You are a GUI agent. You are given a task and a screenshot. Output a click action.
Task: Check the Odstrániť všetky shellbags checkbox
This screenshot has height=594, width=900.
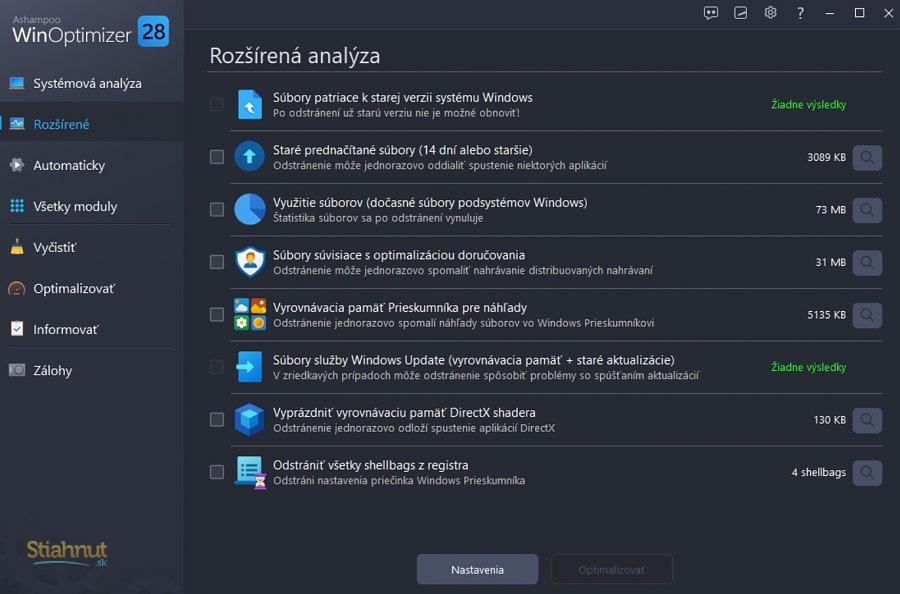[x=217, y=472]
